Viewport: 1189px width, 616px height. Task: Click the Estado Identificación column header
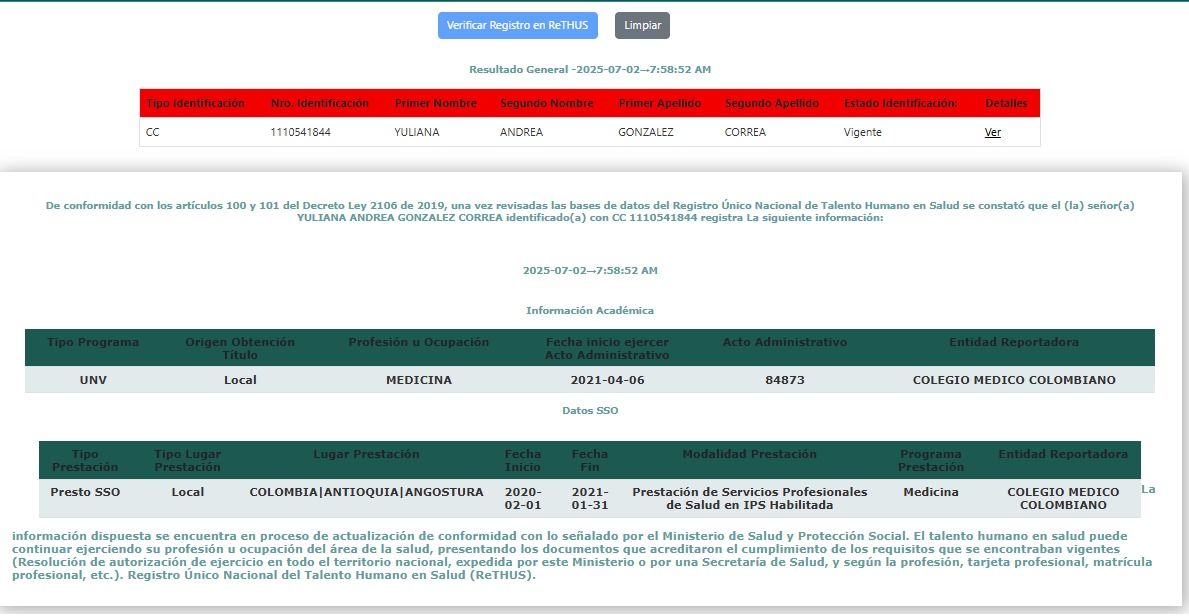tap(900, 103)
